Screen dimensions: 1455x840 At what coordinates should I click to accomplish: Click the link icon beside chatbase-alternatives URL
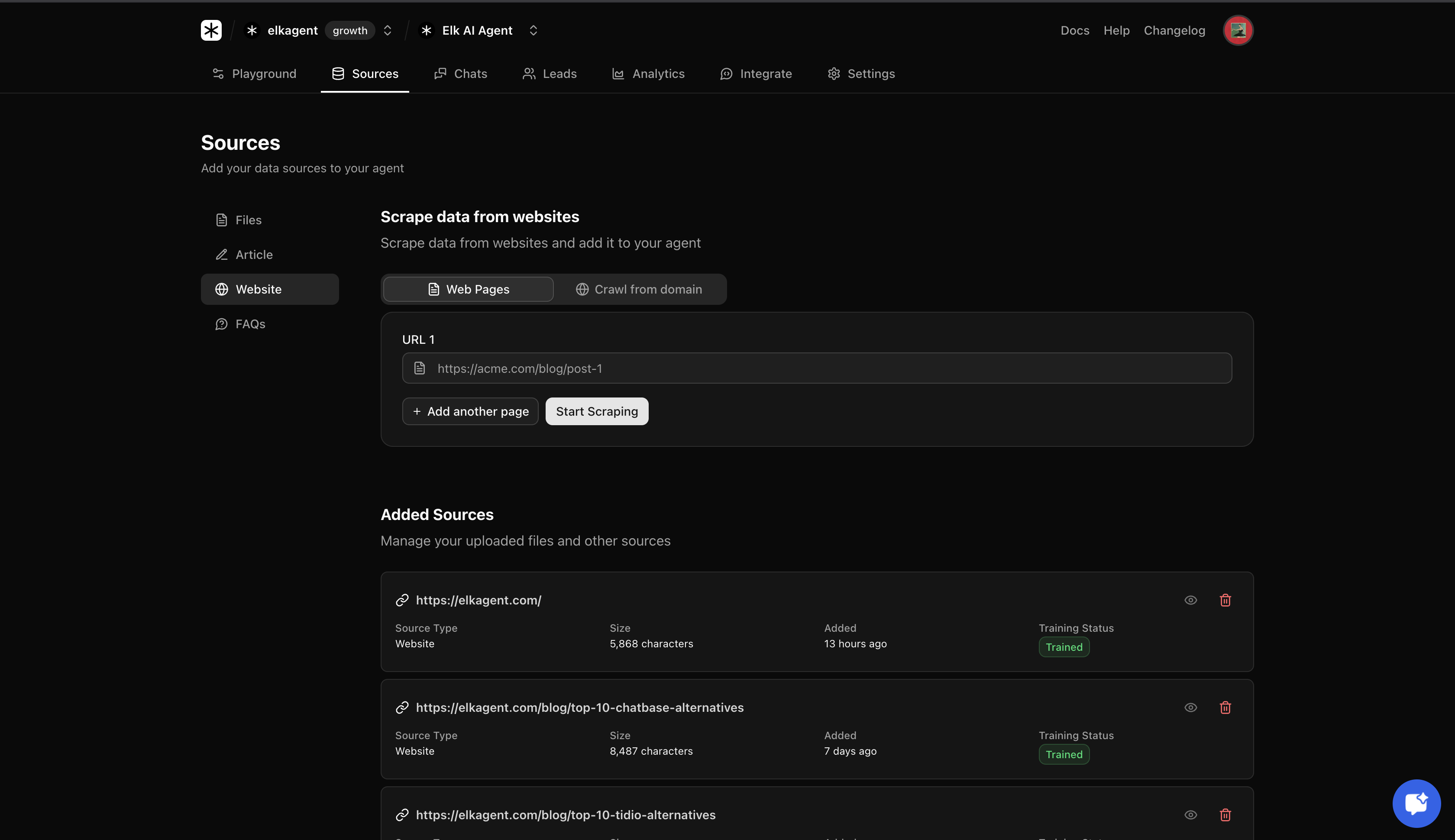(402, 708)
